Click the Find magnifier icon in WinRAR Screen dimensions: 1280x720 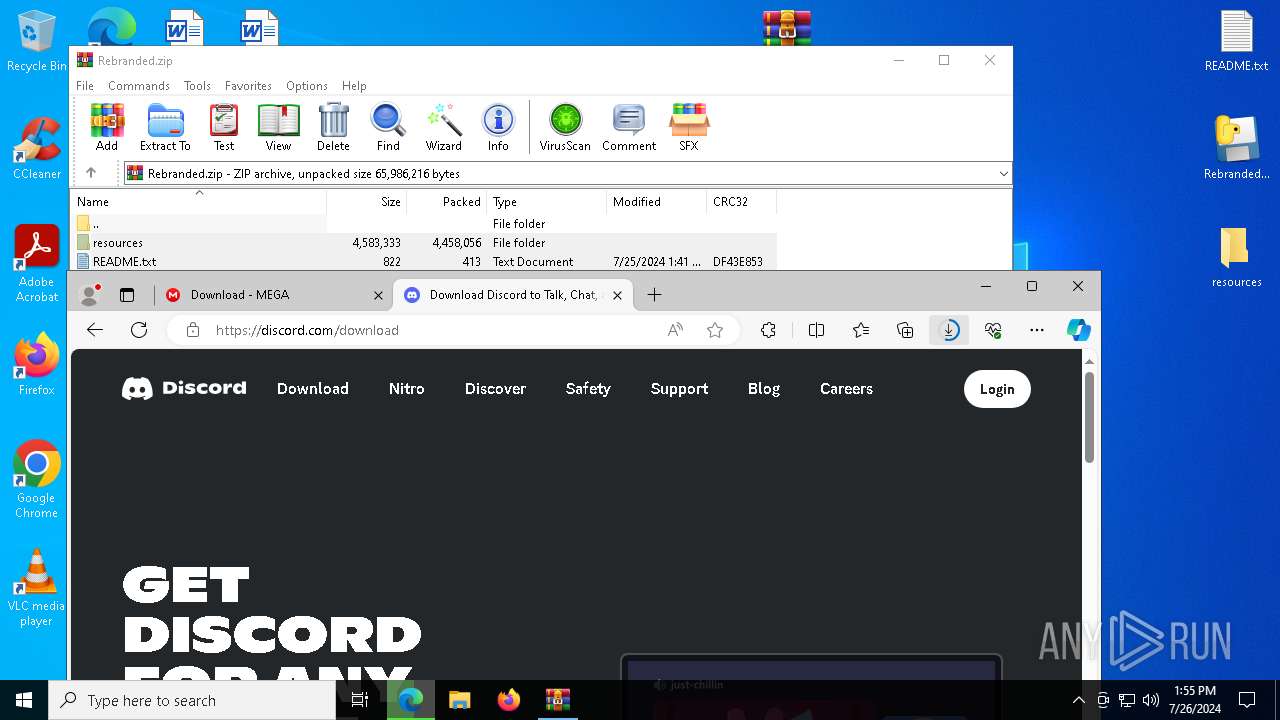[x=388, y=127]
